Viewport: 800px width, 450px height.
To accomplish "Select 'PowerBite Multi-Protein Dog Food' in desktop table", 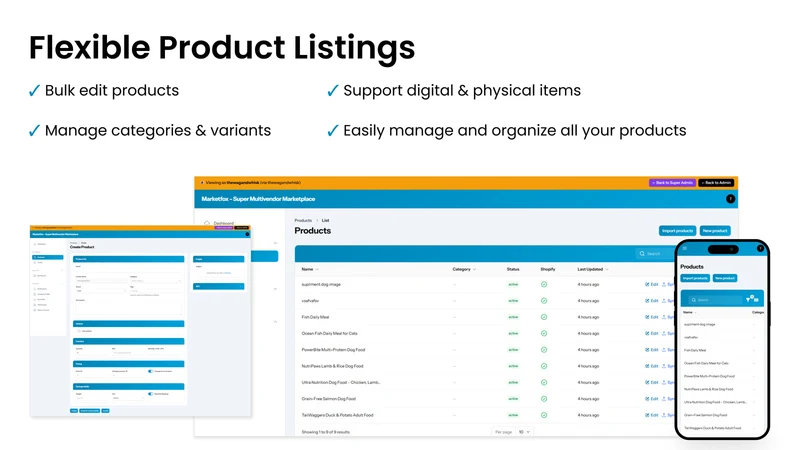I will pos(333,350).
